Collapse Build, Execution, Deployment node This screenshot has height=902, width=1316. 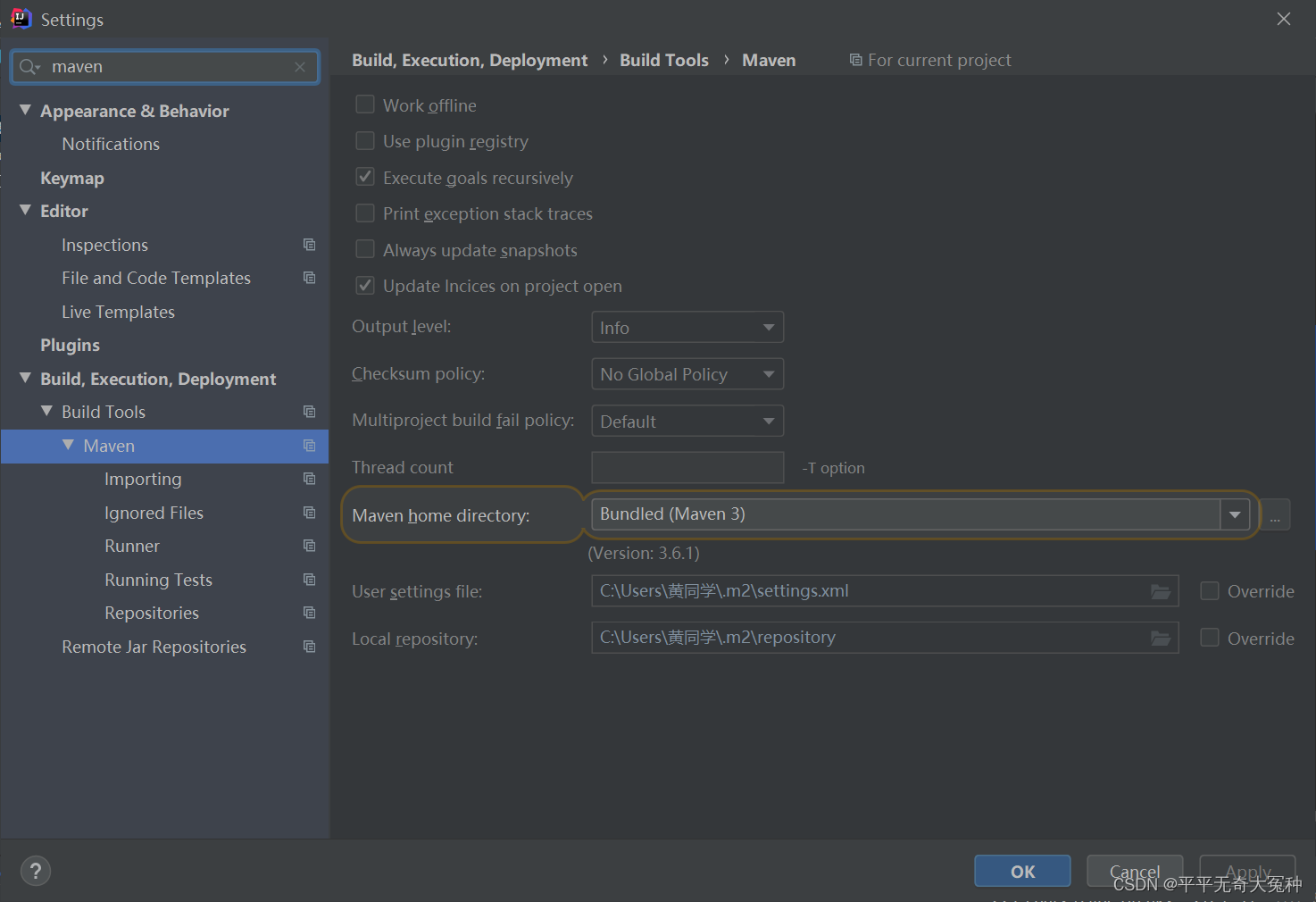[25, 378]
